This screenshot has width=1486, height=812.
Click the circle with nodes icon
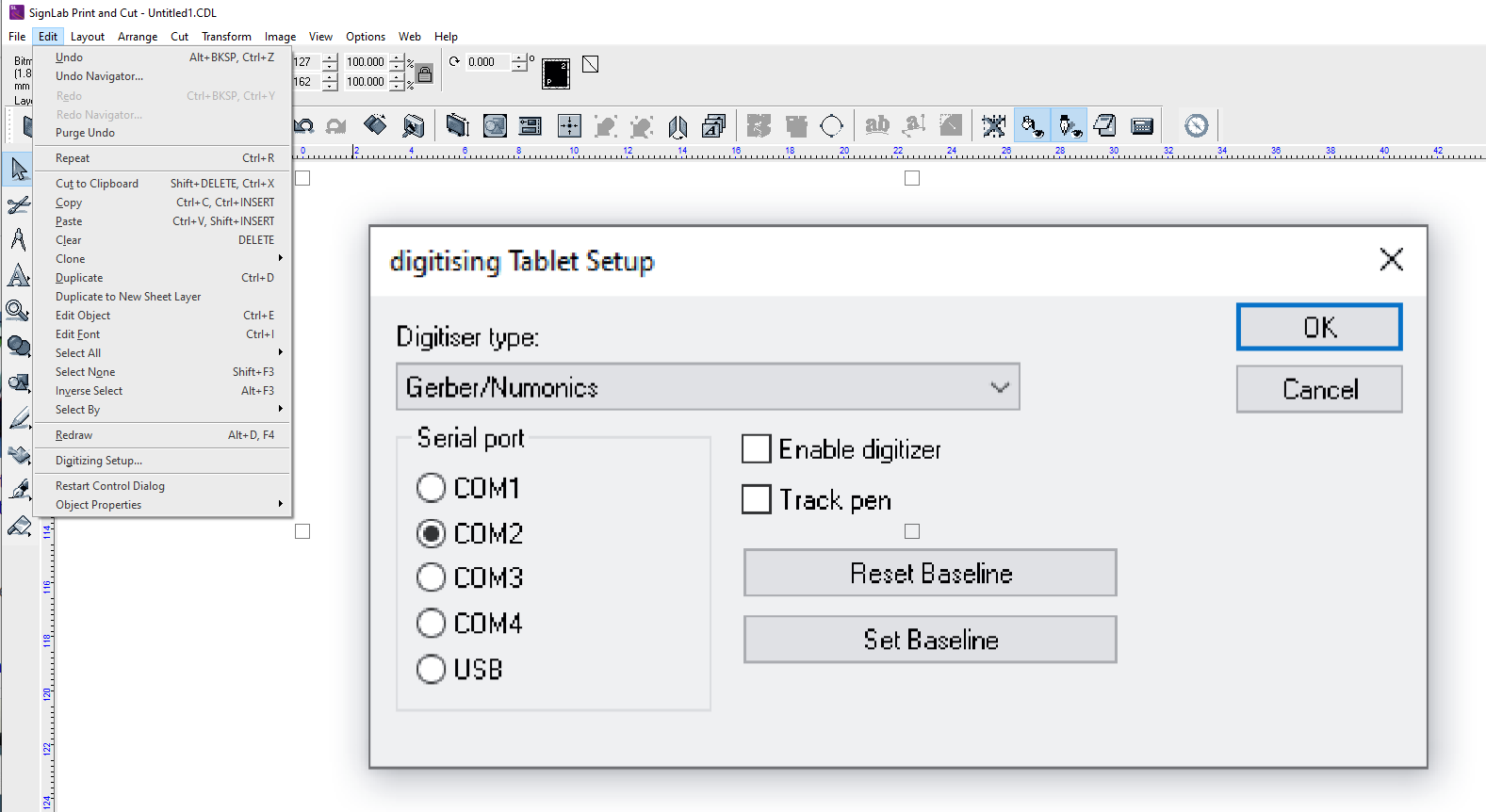pyautogui.click(x=832, y=125)
